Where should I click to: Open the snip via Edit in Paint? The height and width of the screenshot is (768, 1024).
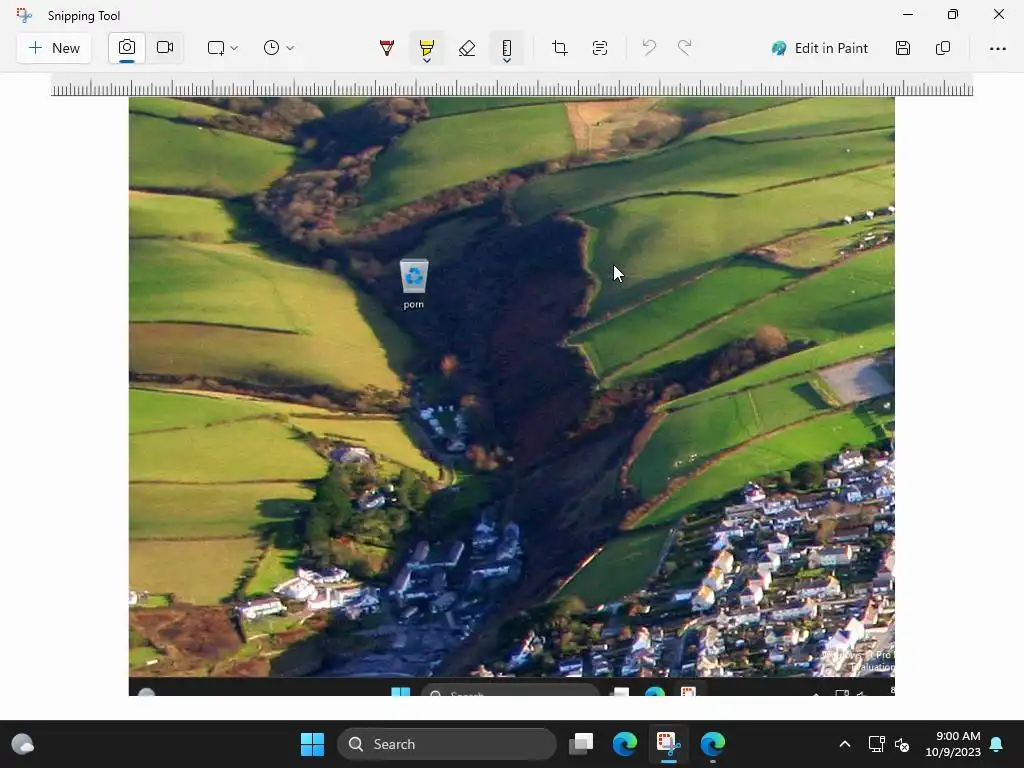(x=820, y=48)
